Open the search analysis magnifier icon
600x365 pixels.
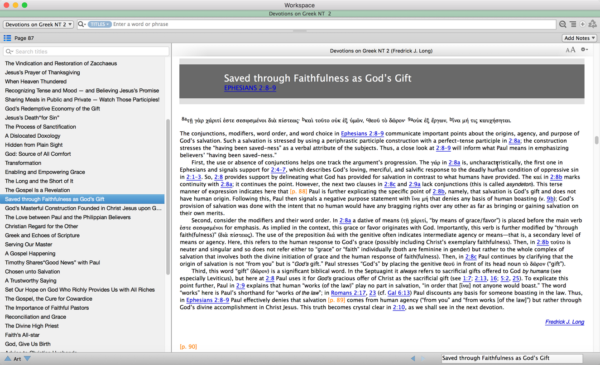point(562,24)
